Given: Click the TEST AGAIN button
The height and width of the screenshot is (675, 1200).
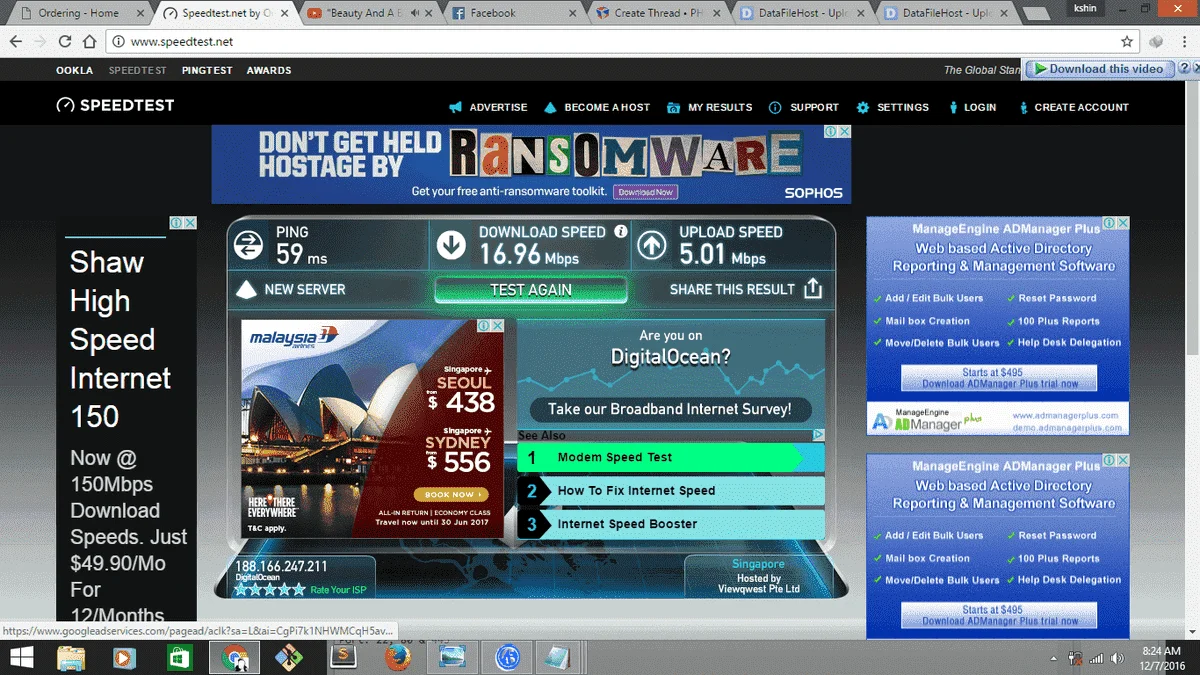Looking at the screenshot, I should click(531, 290).
